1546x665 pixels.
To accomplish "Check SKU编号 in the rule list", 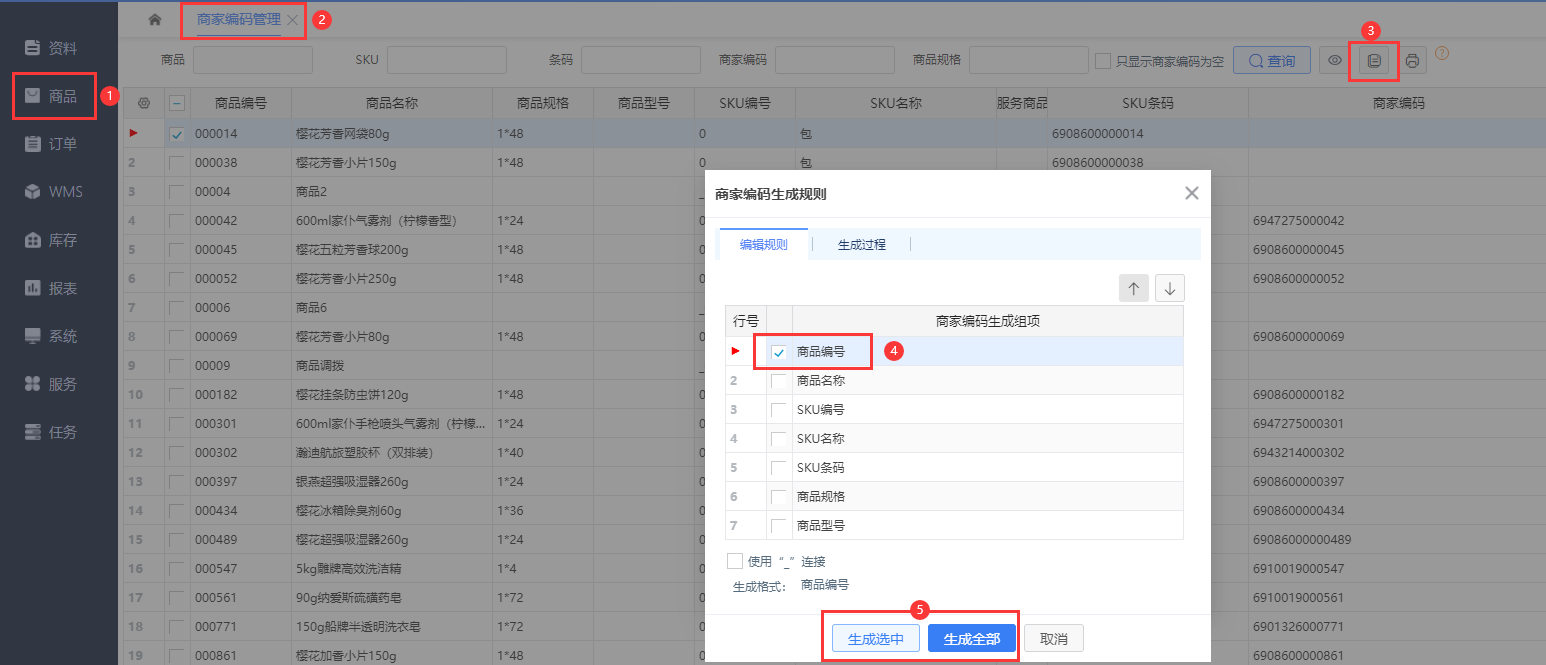I will pyautogui.click(x=779, y=410).
